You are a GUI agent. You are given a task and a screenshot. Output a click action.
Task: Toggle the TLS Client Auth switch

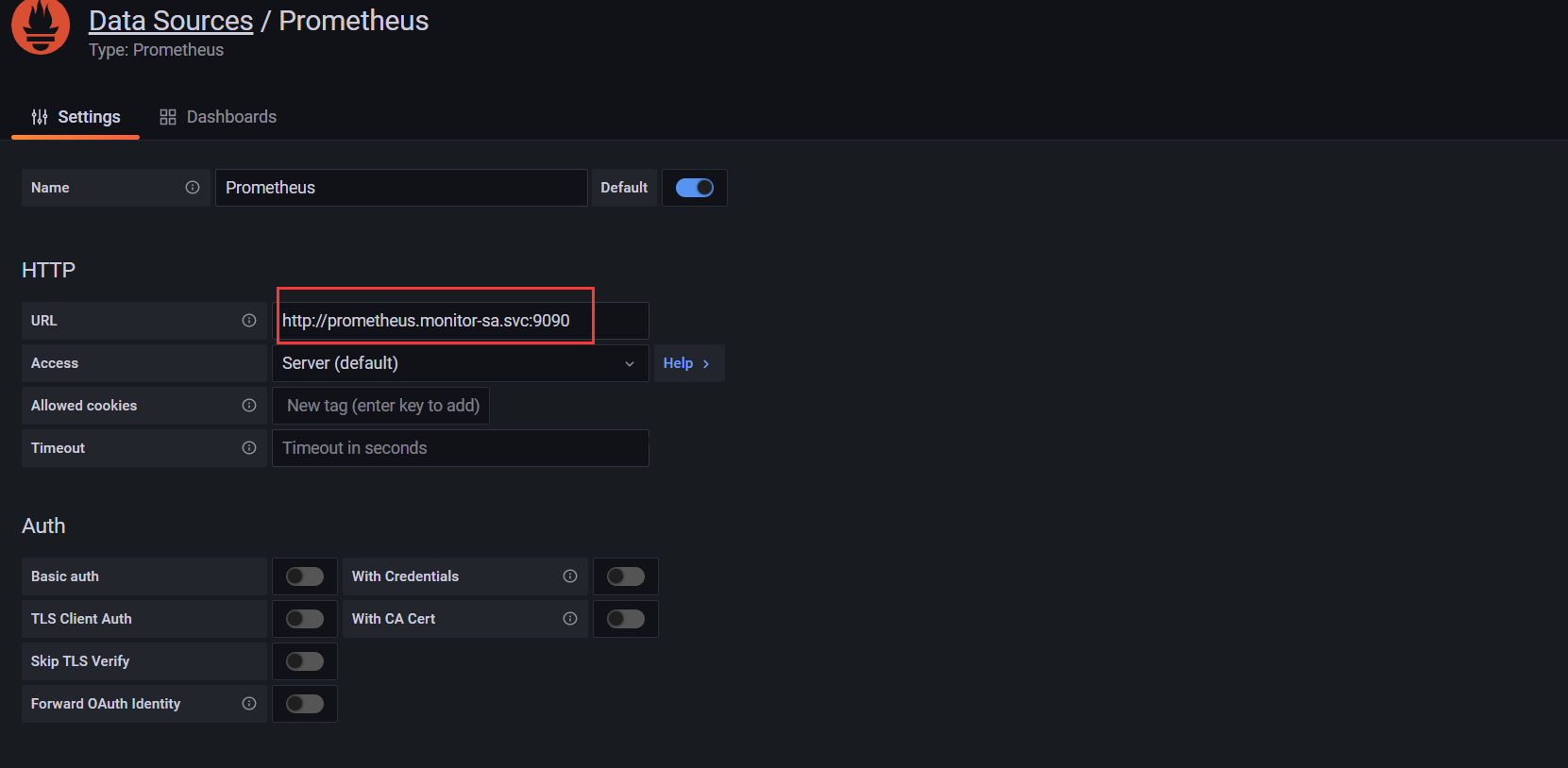point(305,619)
